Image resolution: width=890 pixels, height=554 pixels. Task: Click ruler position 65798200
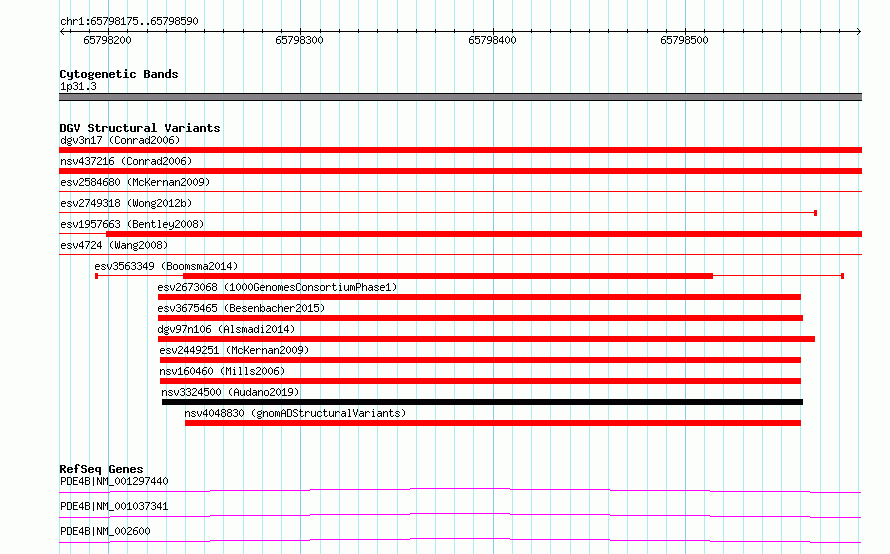click(107, 40)
